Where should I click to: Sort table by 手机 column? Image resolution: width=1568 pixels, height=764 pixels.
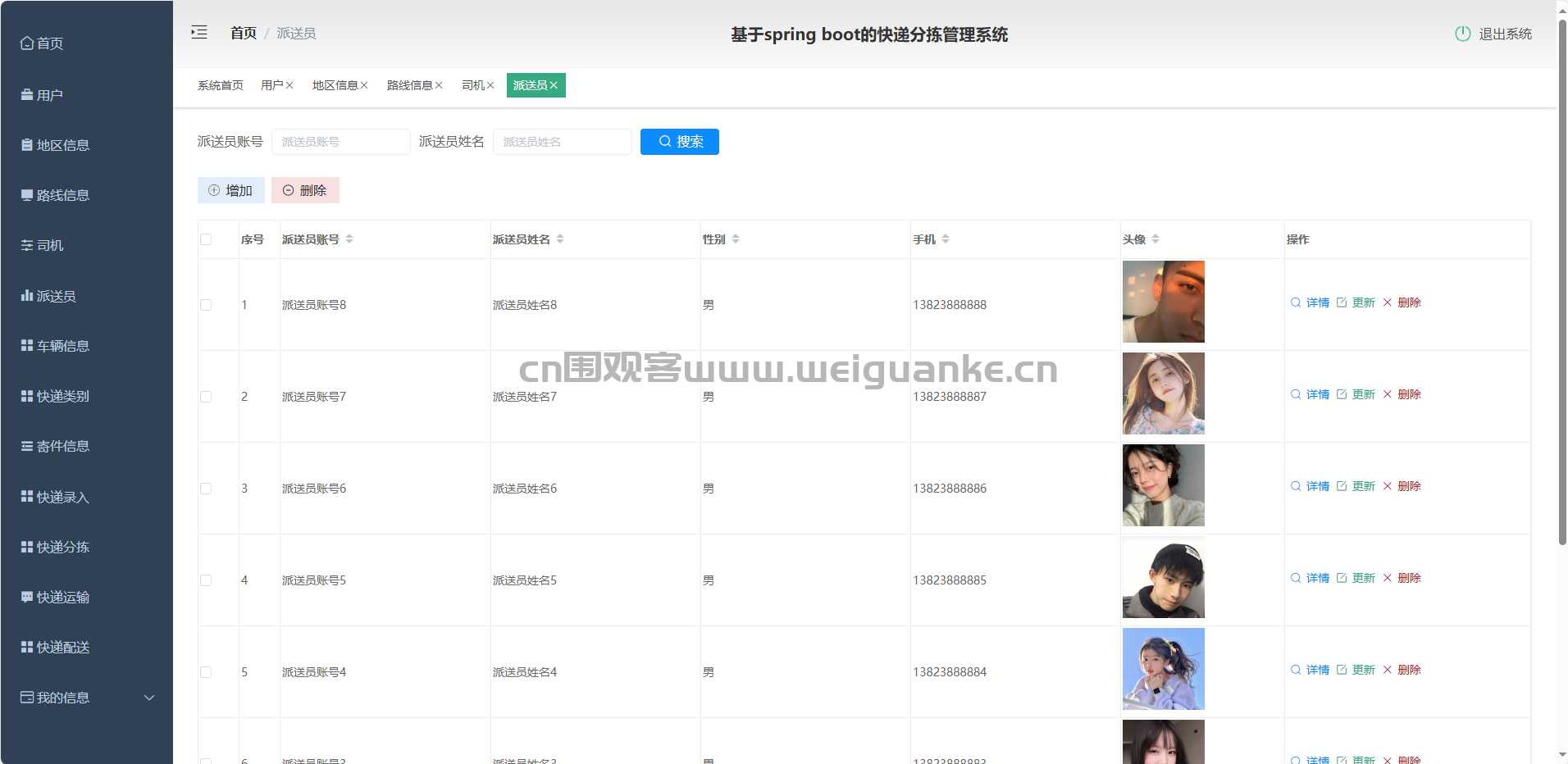click(946, 239)
